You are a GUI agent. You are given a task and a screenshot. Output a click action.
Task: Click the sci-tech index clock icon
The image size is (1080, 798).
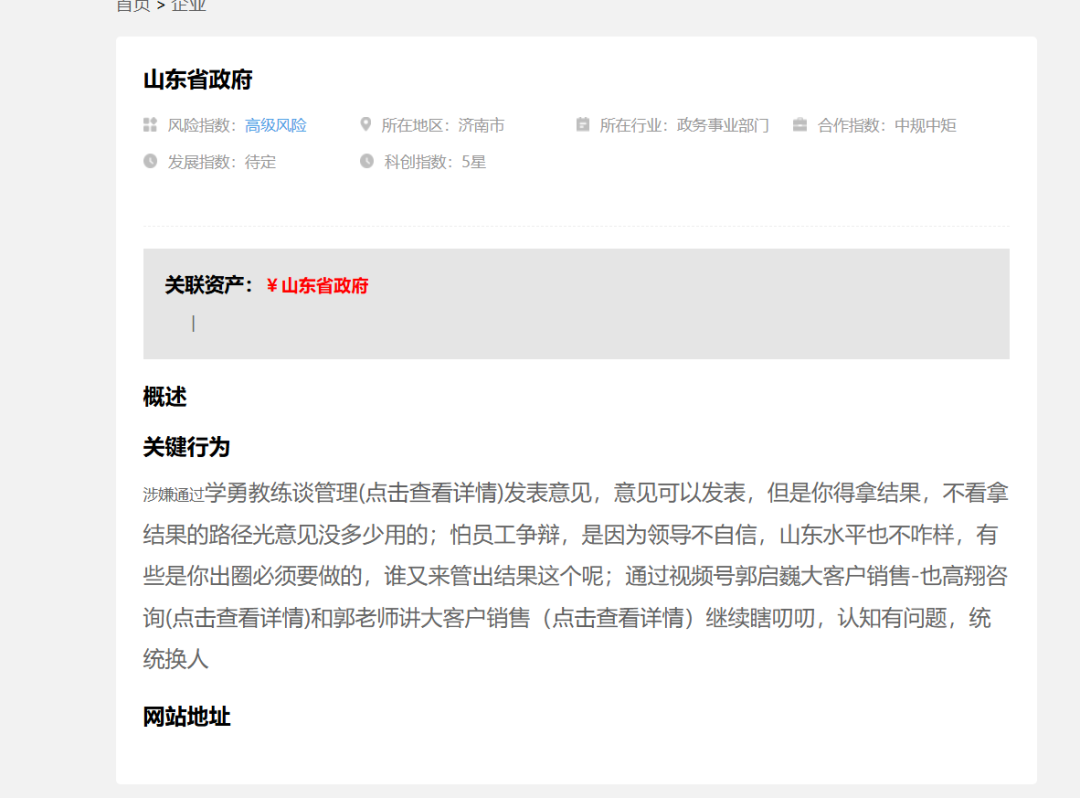[366, 161]
